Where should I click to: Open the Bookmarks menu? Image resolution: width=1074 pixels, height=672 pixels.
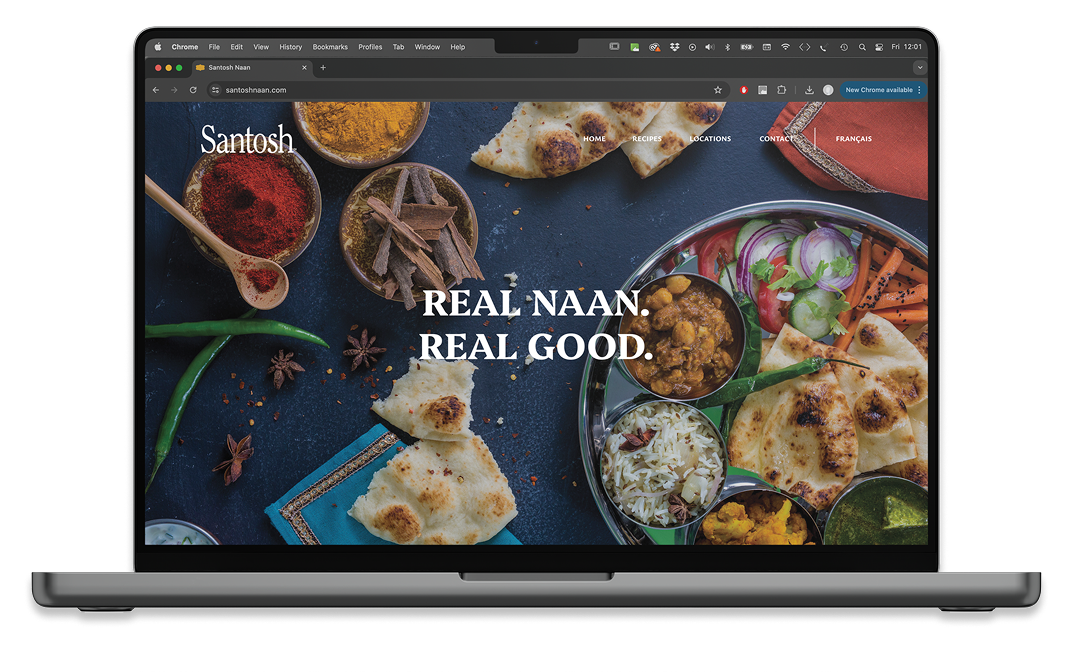click(x=330, y=47)
